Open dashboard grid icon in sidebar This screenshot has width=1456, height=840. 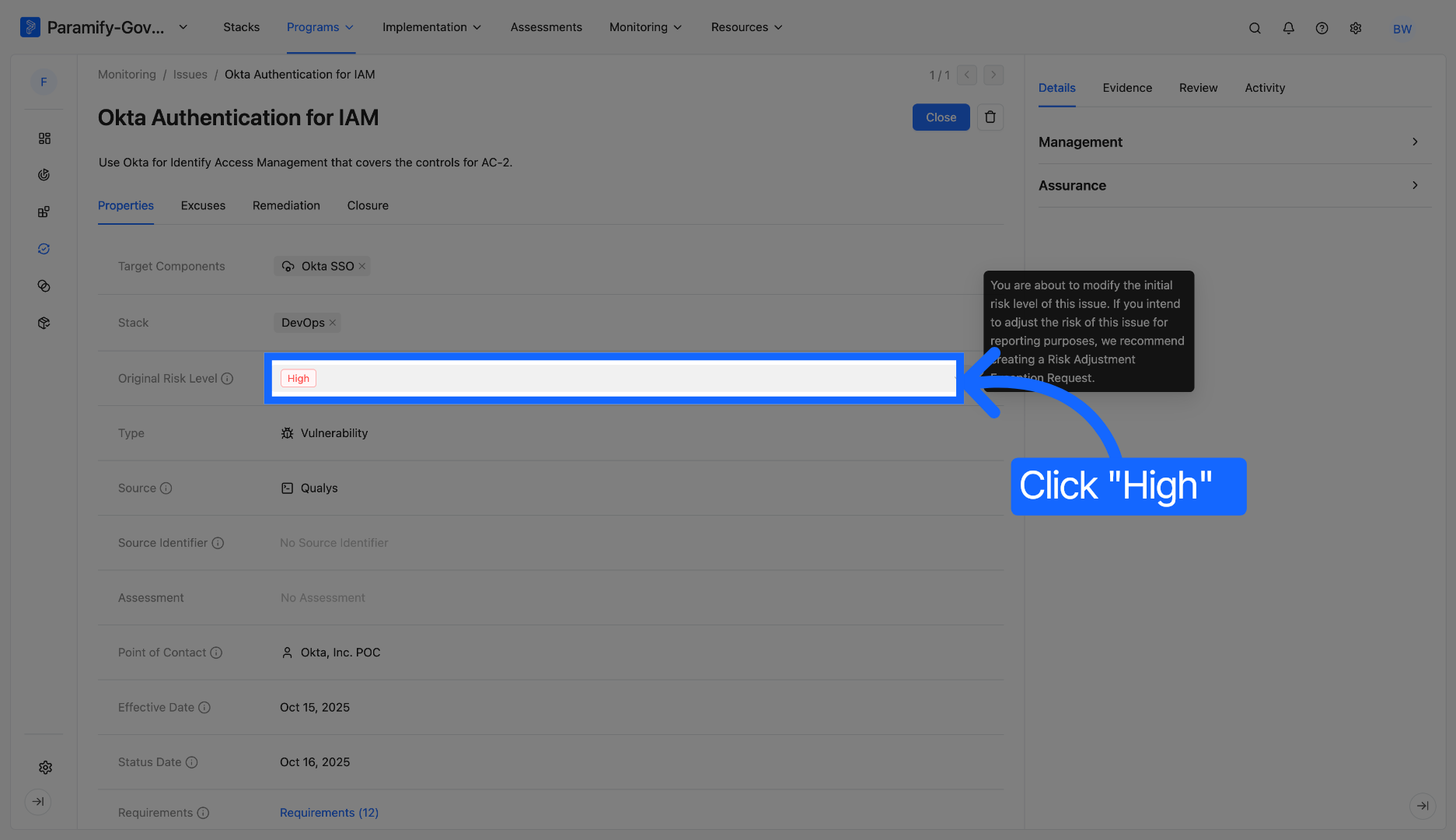click(44, 138)
